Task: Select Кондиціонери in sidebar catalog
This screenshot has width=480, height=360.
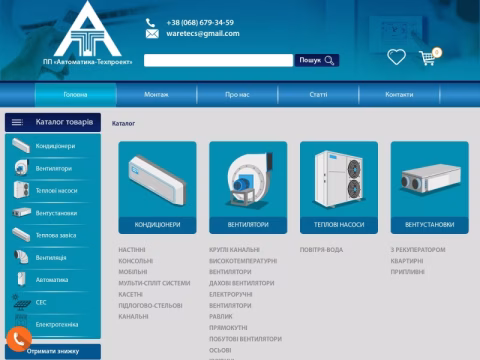Action: pyautogui.click(x=55, y=146)
